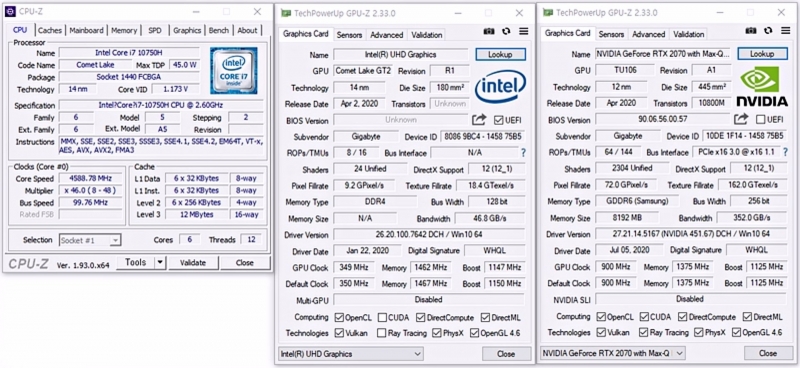Switch to the Caches tab in CPU-Z
Viewport: 800px width, 368px height.
(50, 30)
